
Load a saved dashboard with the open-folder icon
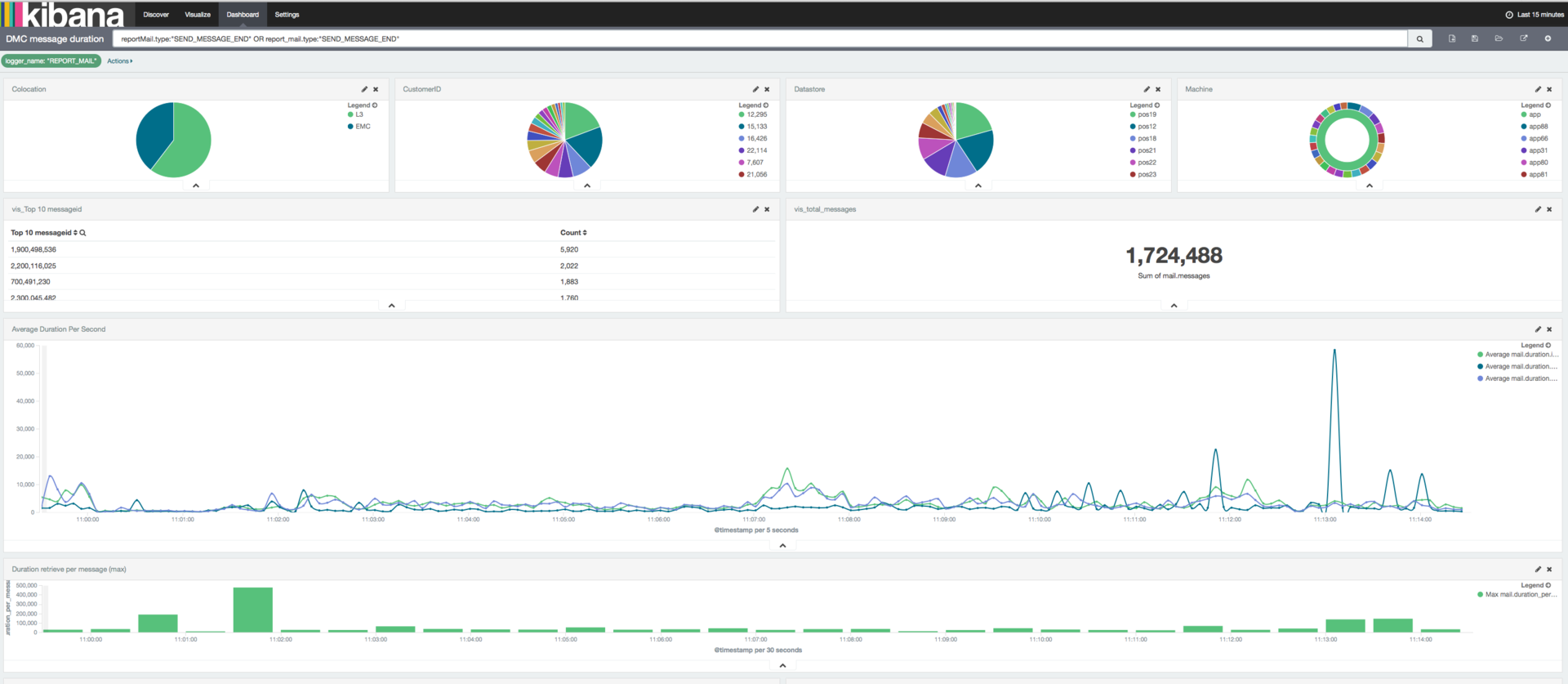click(x=1499, y=38)
